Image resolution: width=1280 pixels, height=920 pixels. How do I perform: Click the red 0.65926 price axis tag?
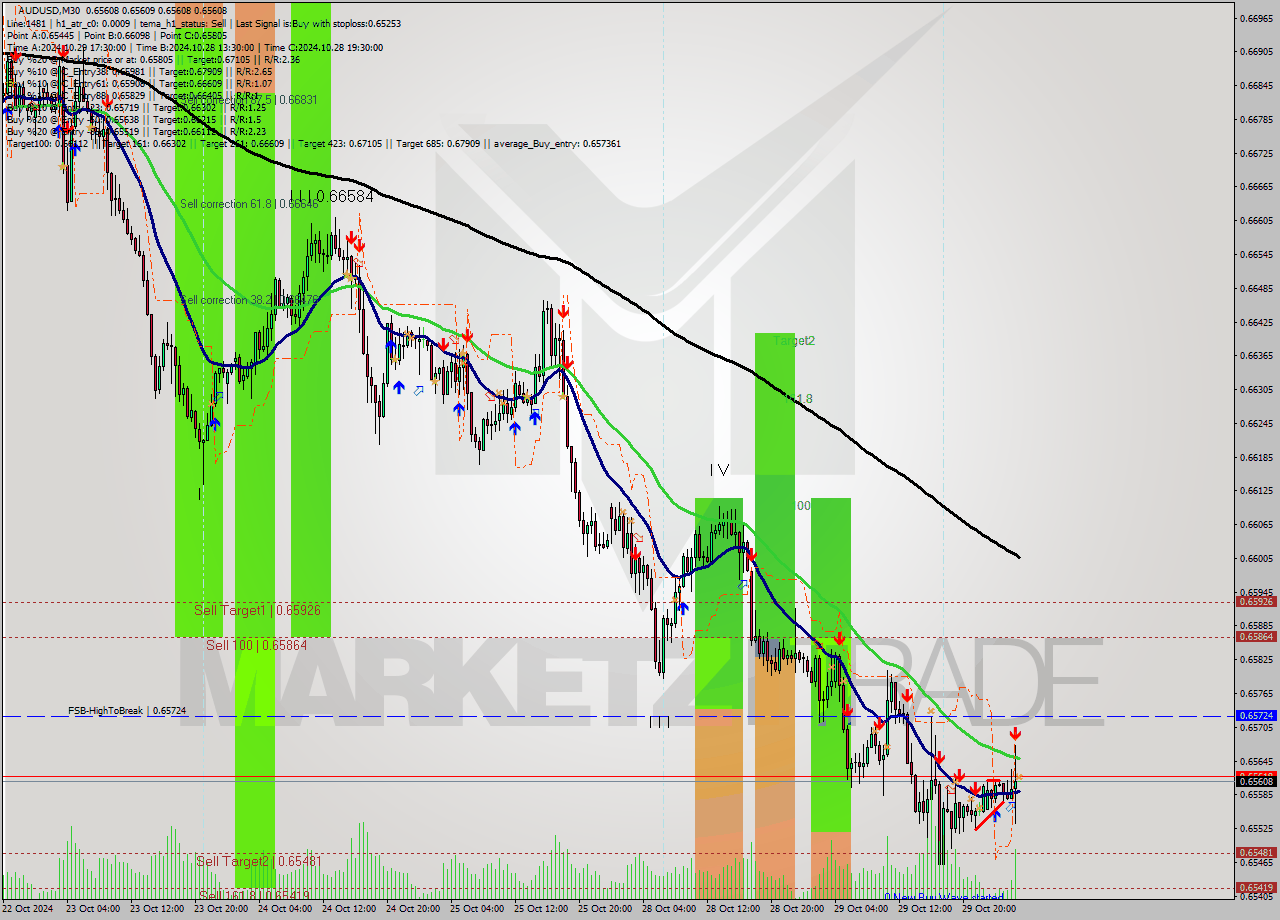coord(1256,602)
